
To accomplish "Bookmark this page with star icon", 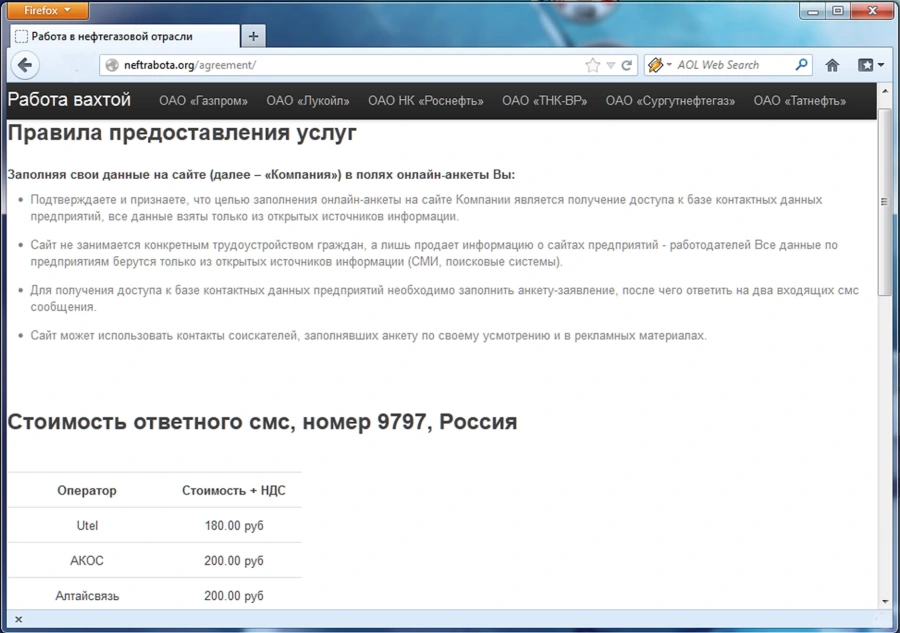I will point(592,65).
